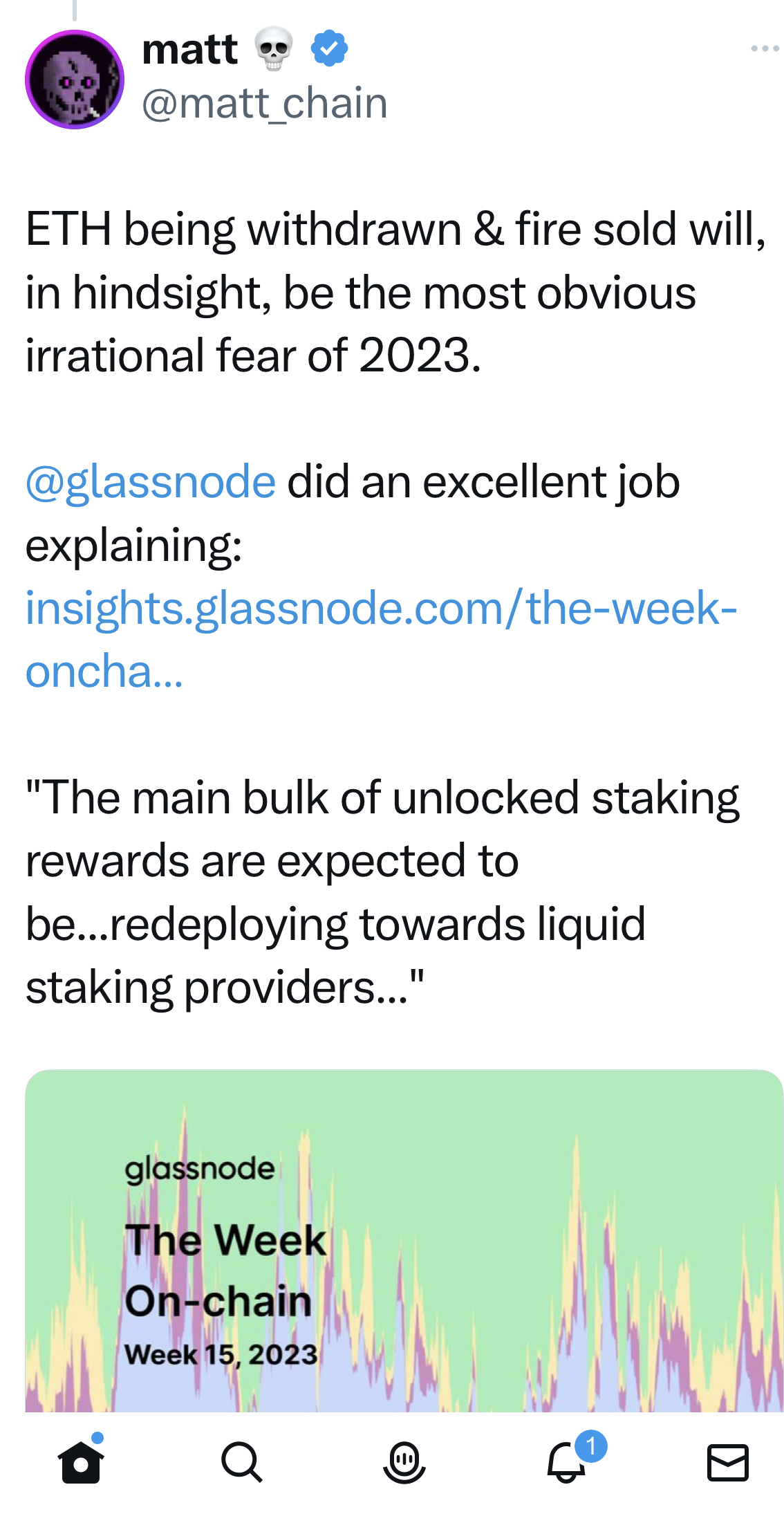Viewport: 784px width, 1514px height.
Task: Tap the quoted "The main bulk" paragraph
Action: (382, 892)
